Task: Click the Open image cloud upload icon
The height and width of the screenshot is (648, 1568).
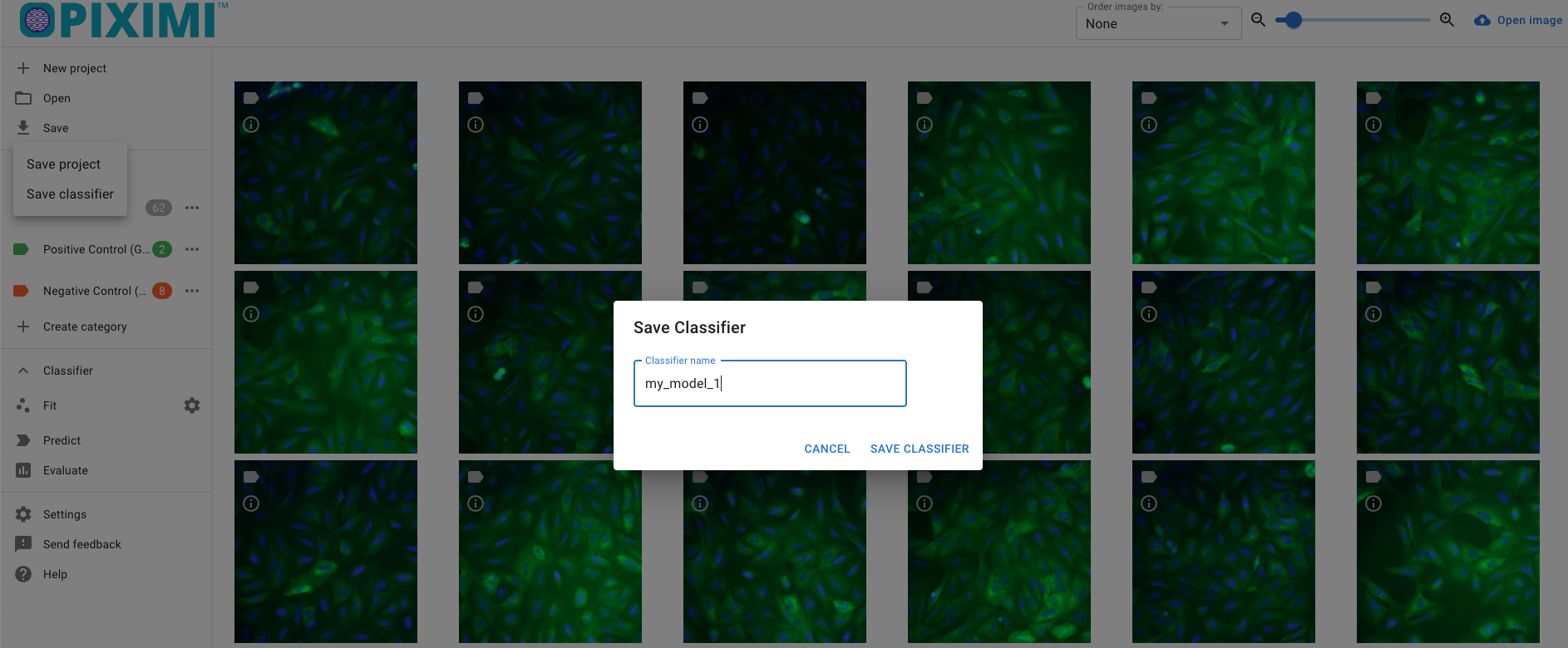Action: (x=1482, y=21)
